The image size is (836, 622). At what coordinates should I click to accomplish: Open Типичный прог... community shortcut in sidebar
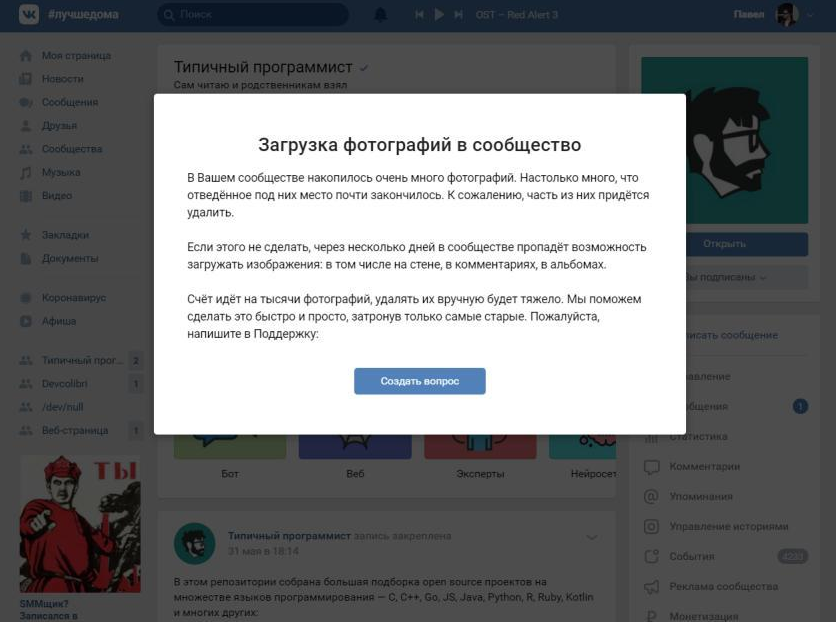81,360
